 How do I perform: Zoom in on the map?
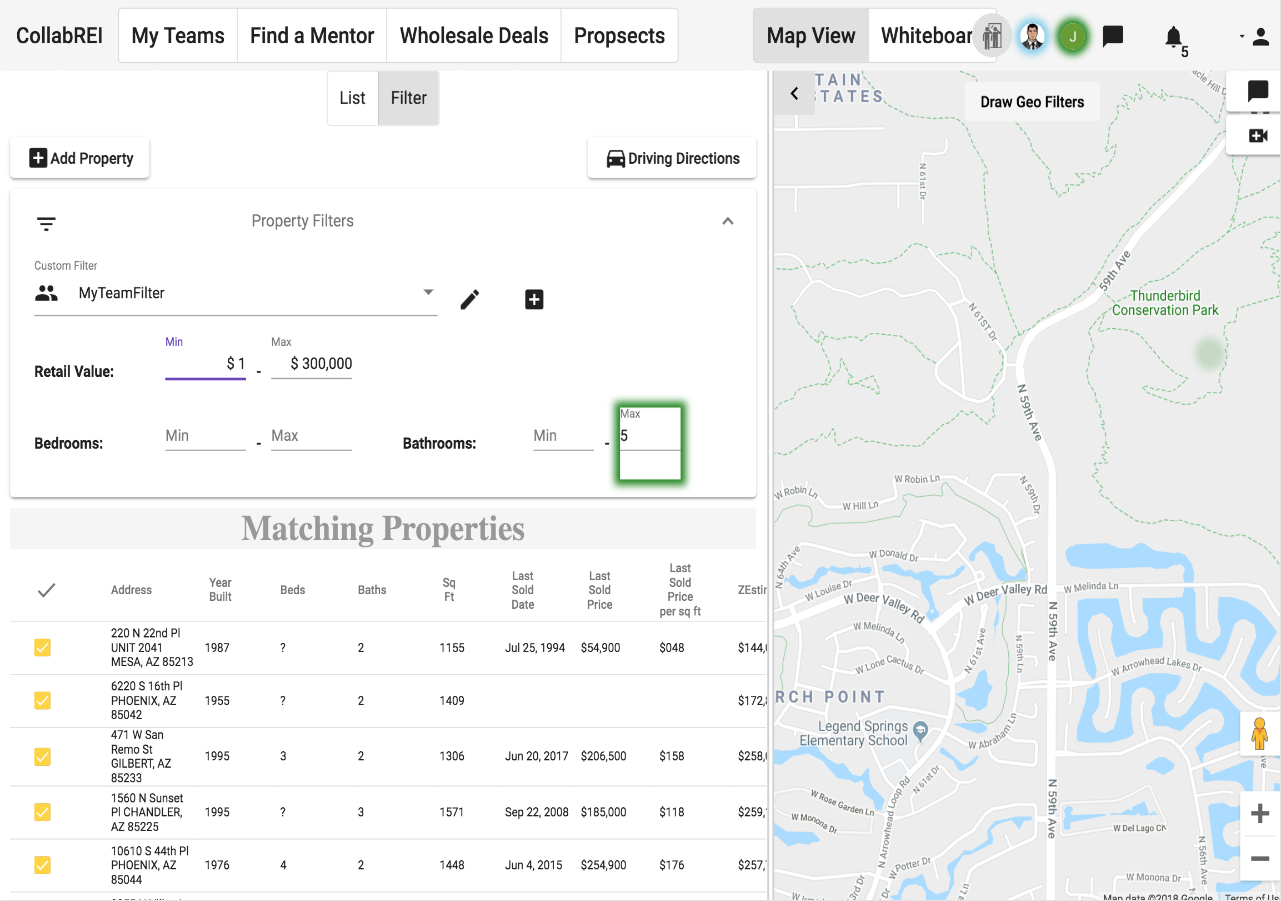[x=1259, y=813]
